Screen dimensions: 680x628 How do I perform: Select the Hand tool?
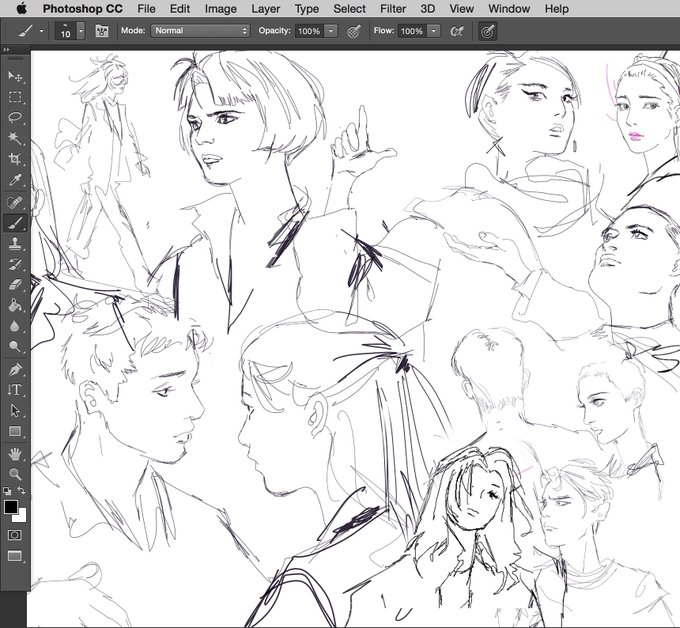(x=15, y=454)
